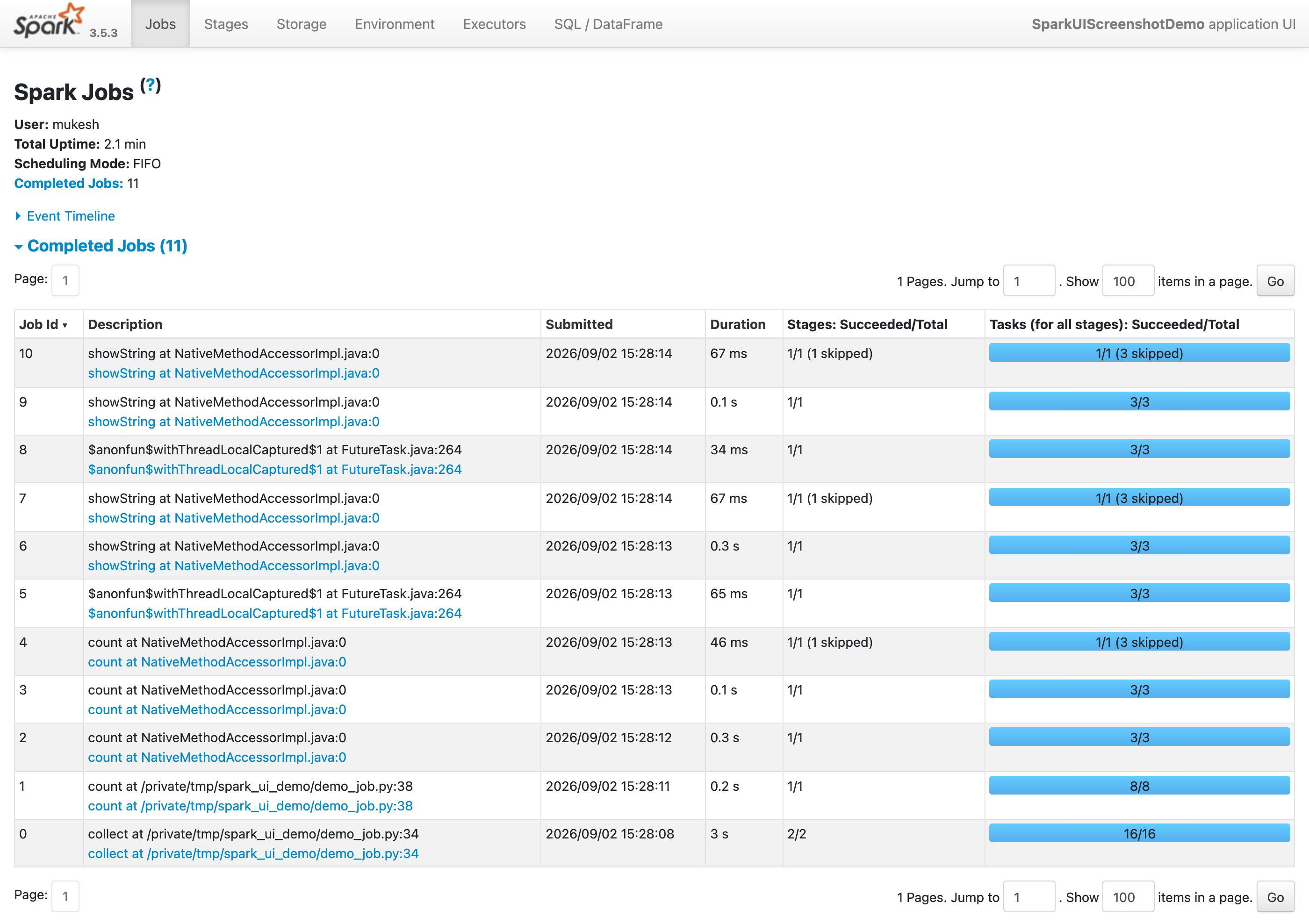
Task: Open job 8 $anonfun$withThreadLocalCaptured$1 link
Action: pyautogui.click(x=274, y=469)
